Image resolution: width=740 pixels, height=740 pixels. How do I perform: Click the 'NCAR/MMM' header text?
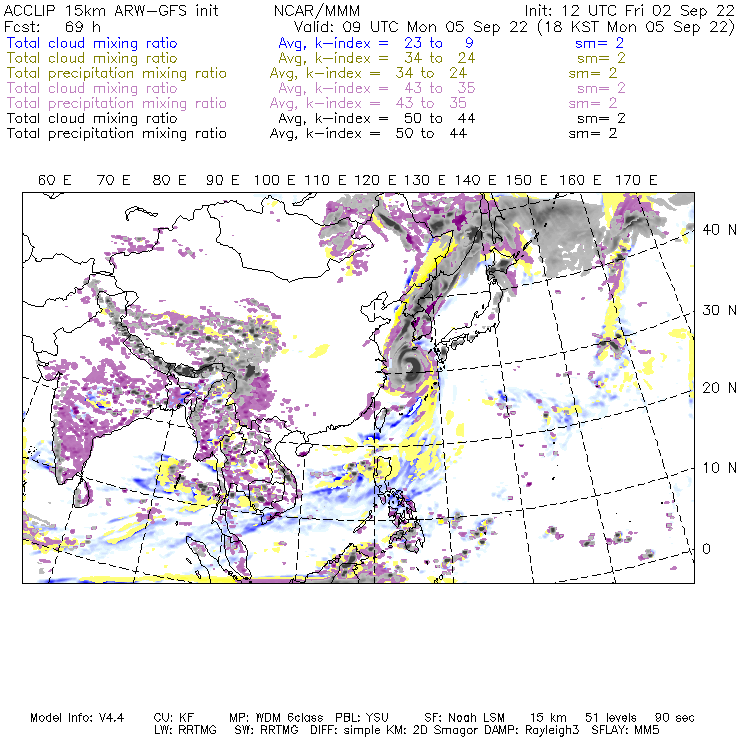pos(317,11)
